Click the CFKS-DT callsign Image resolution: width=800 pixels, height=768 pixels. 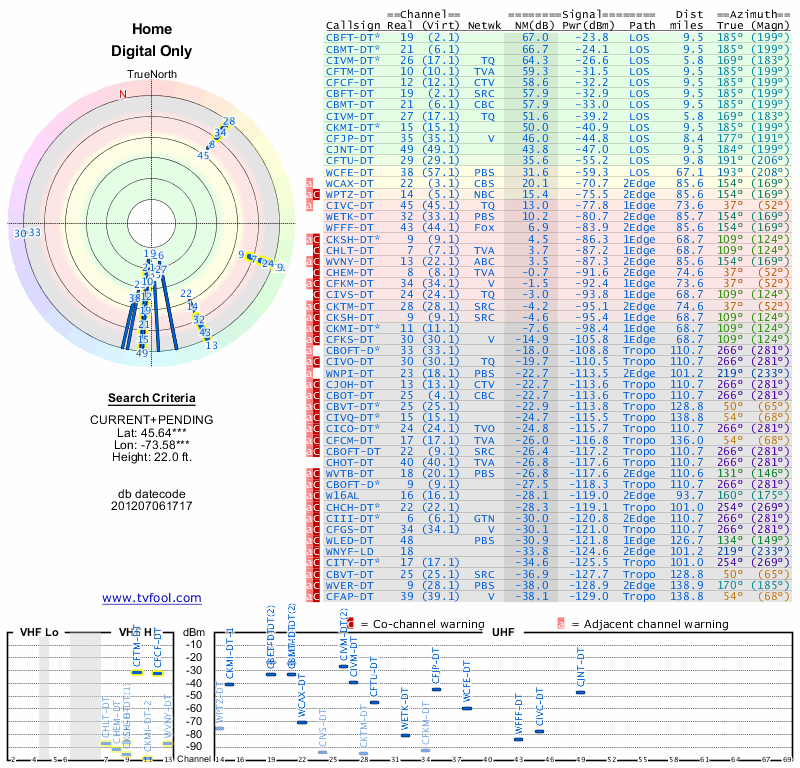[x=349, y=339]
